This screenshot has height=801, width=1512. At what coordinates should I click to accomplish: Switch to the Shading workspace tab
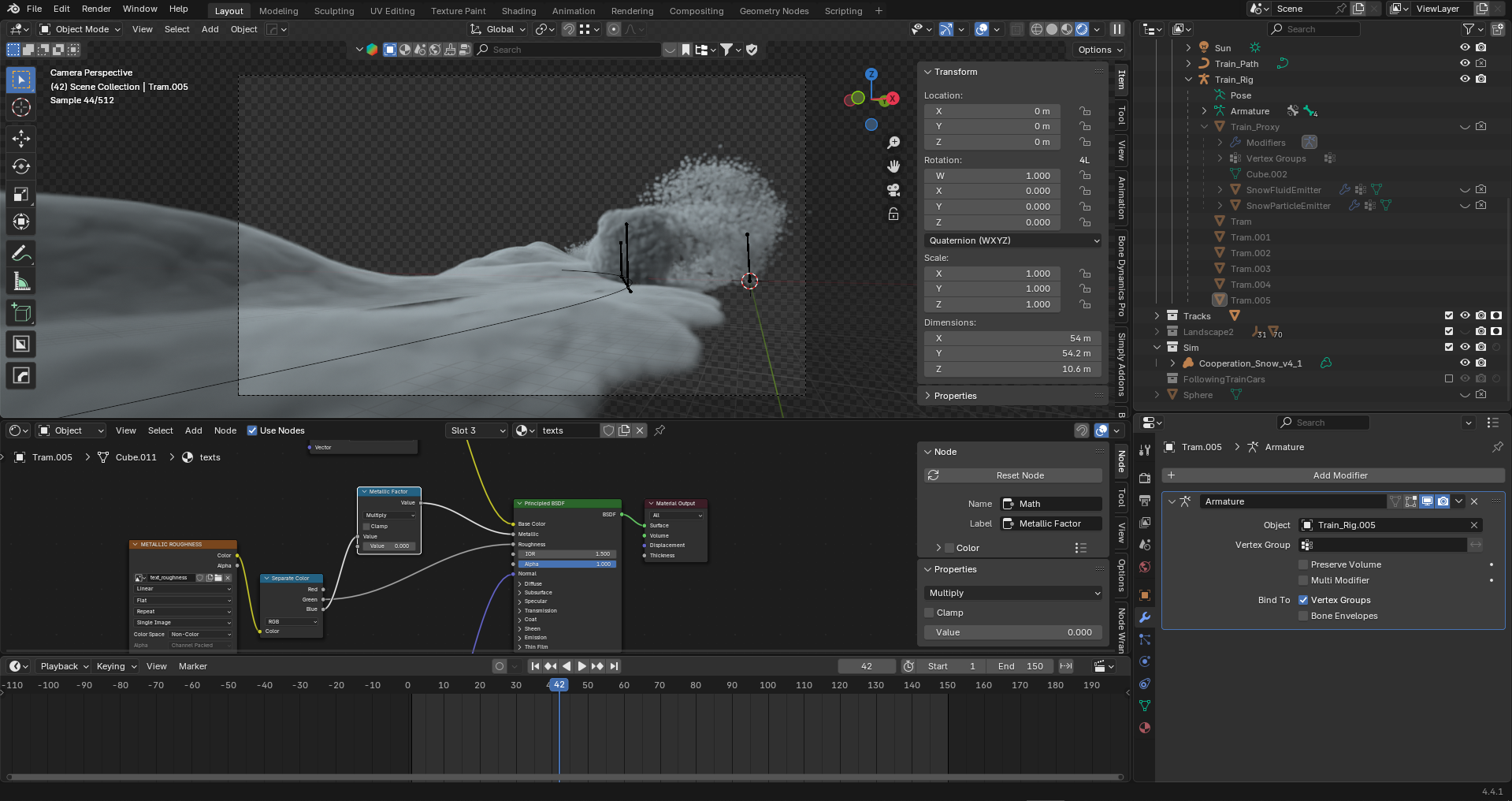point(518,11)
